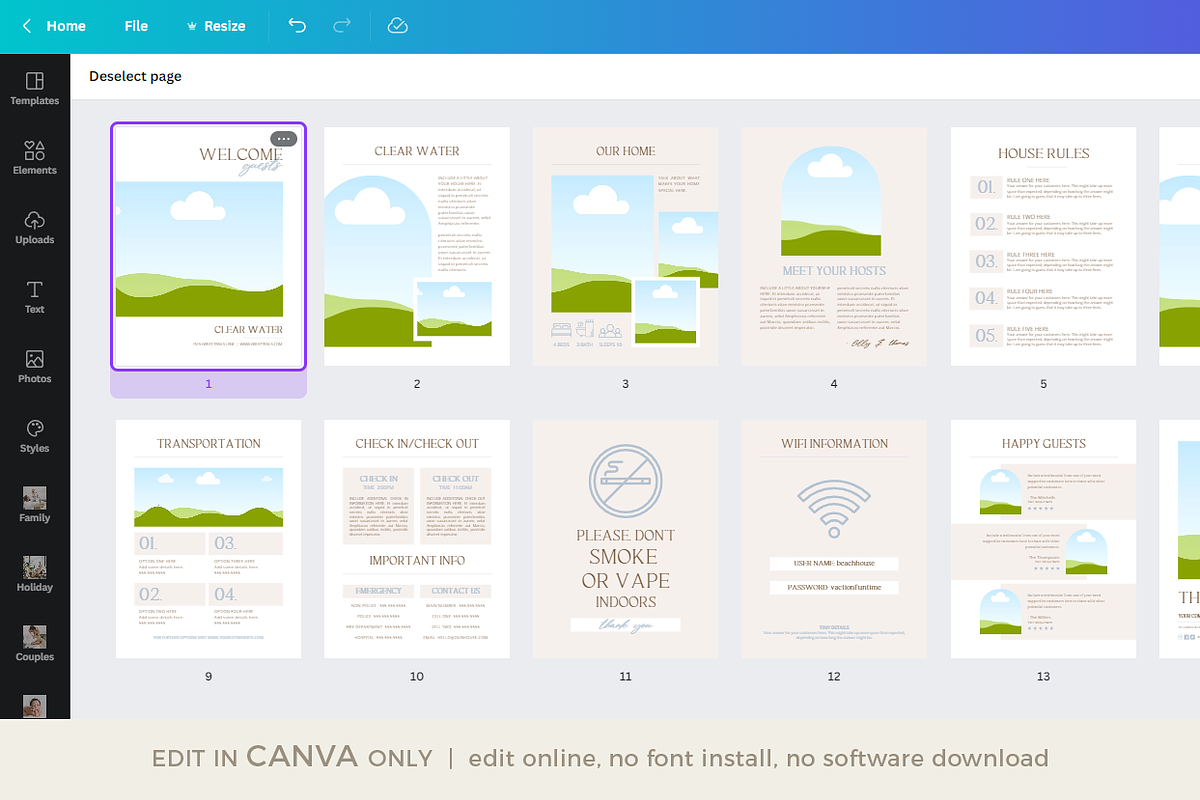Open the Photos sidebar panel
The image size is (1200, 800).
(x=35, y=366)
